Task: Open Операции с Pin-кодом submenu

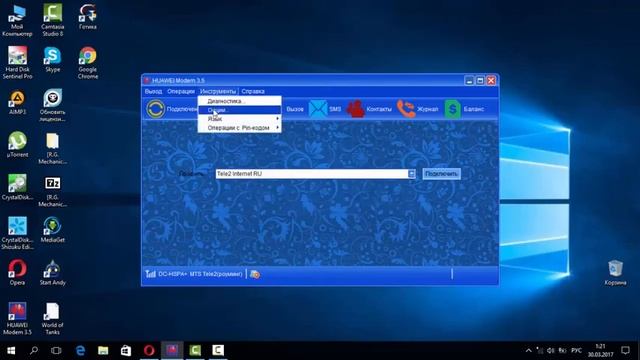Action: click(240, 128)
